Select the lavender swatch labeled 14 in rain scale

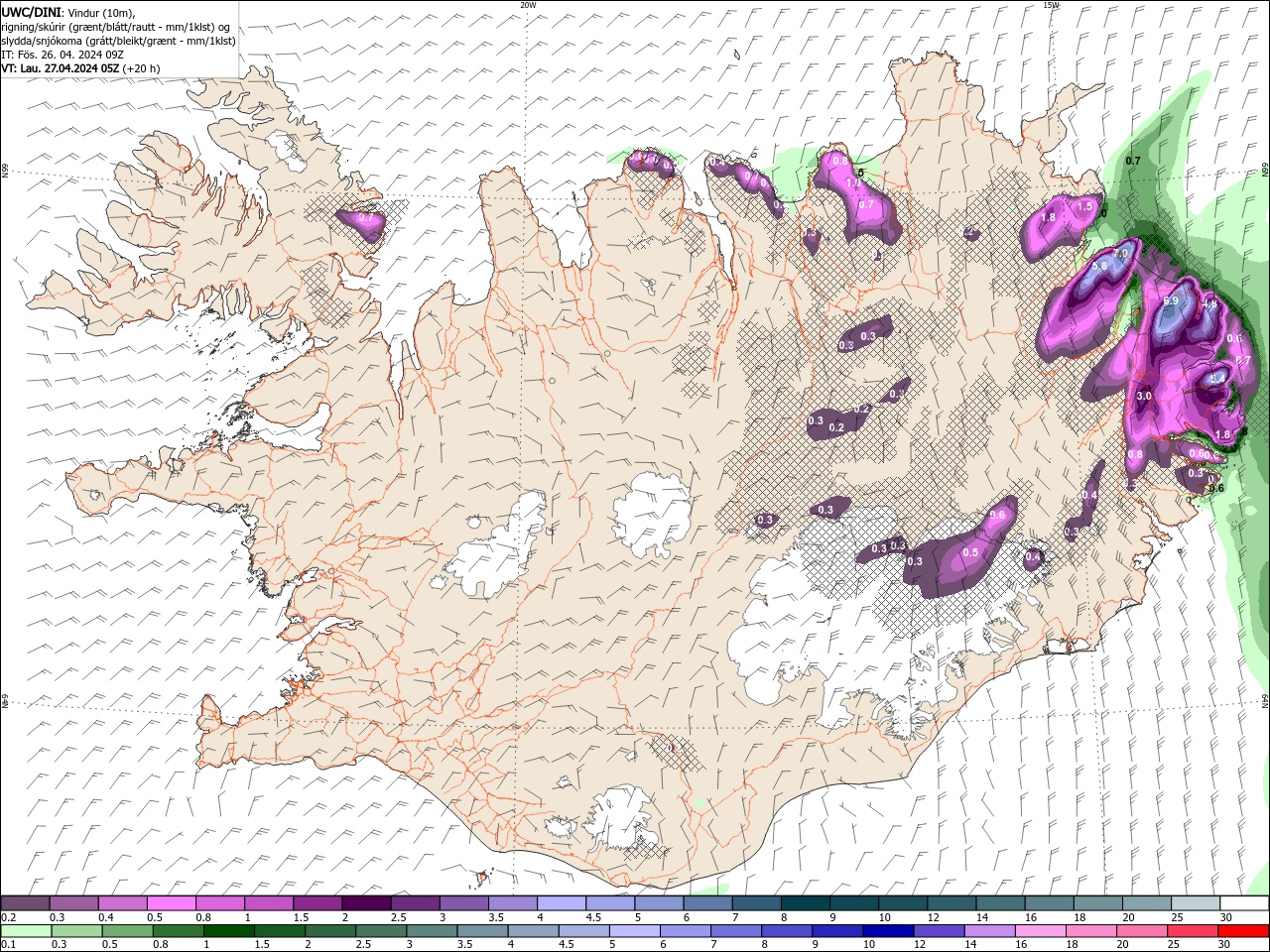tap(990, 931)
